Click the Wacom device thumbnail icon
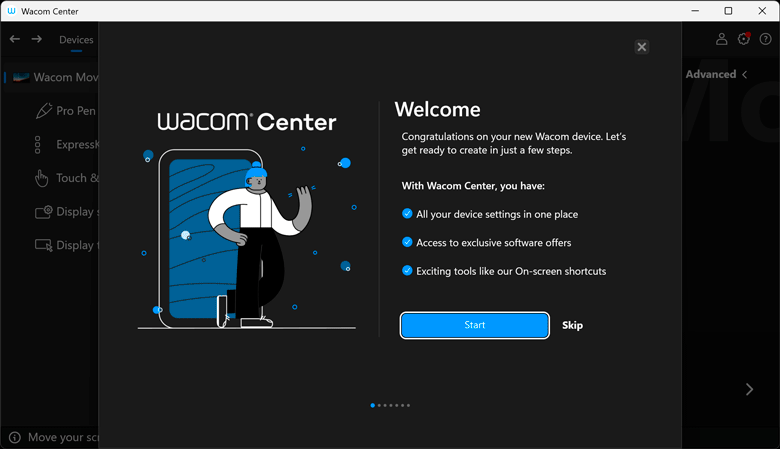Image resolution: width=780 pixels, height=449 pixels. click(21, 77)
